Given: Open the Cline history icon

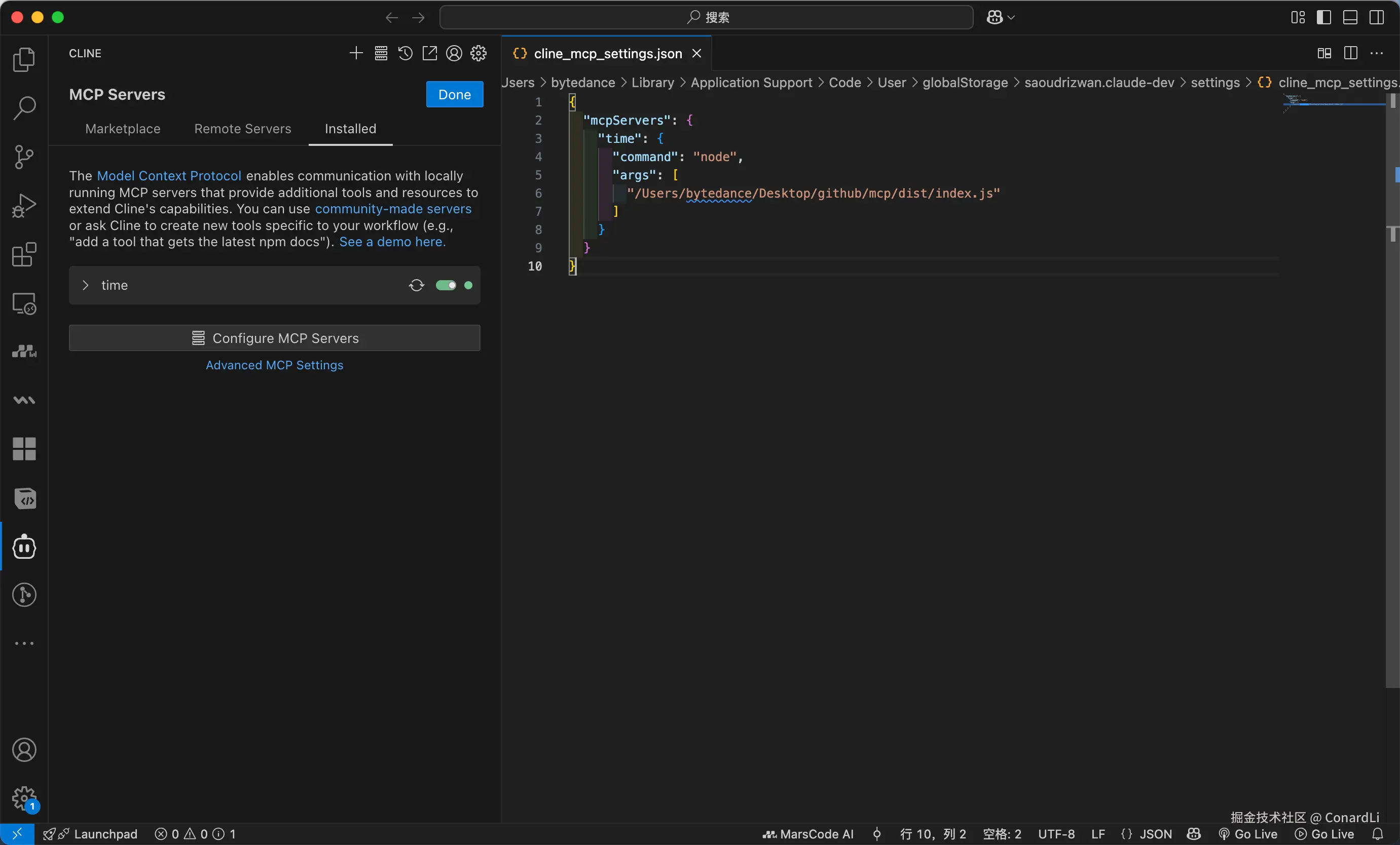Looking at the screenshot, I should pyautogui.click(x=405, y=53).
